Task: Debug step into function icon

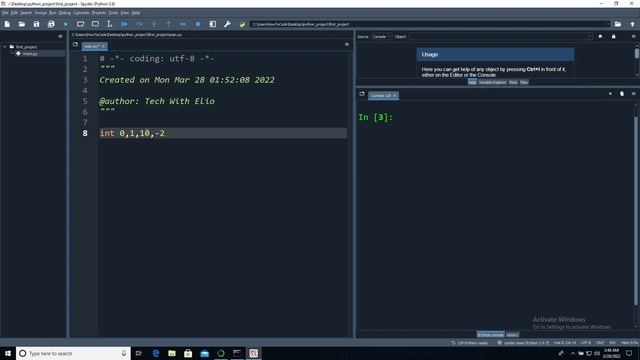Action: point(154,24)
